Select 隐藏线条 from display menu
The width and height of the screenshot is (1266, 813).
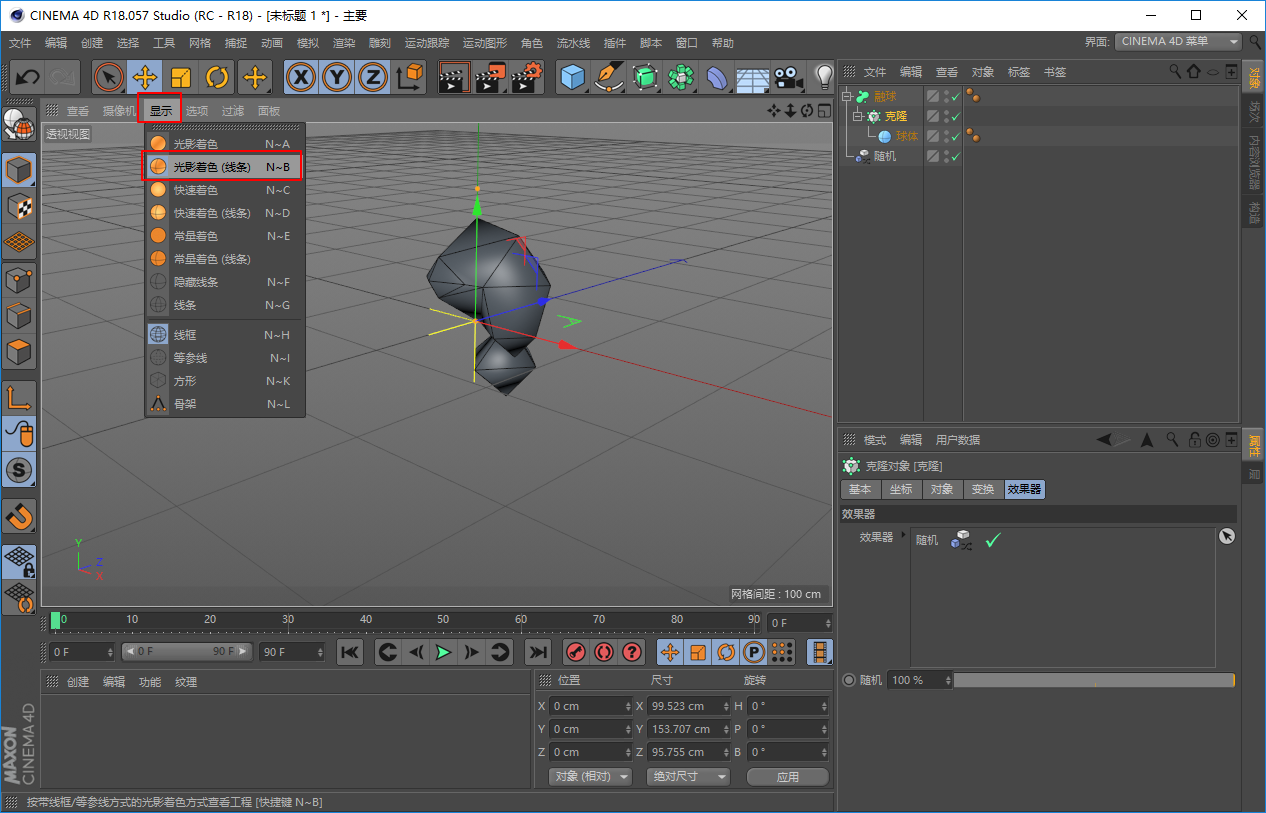[x=222, y=282]
